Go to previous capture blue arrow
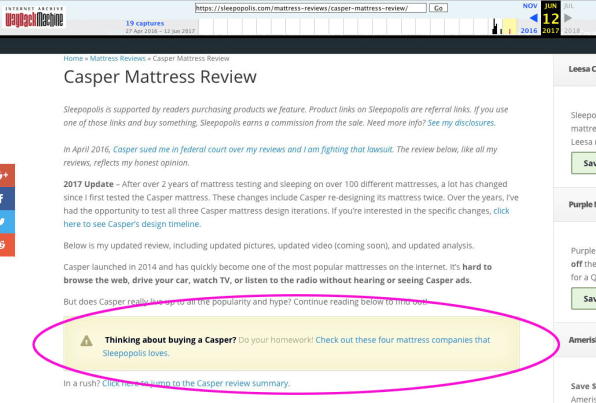 pyautogui.click(x=534, y=18)
